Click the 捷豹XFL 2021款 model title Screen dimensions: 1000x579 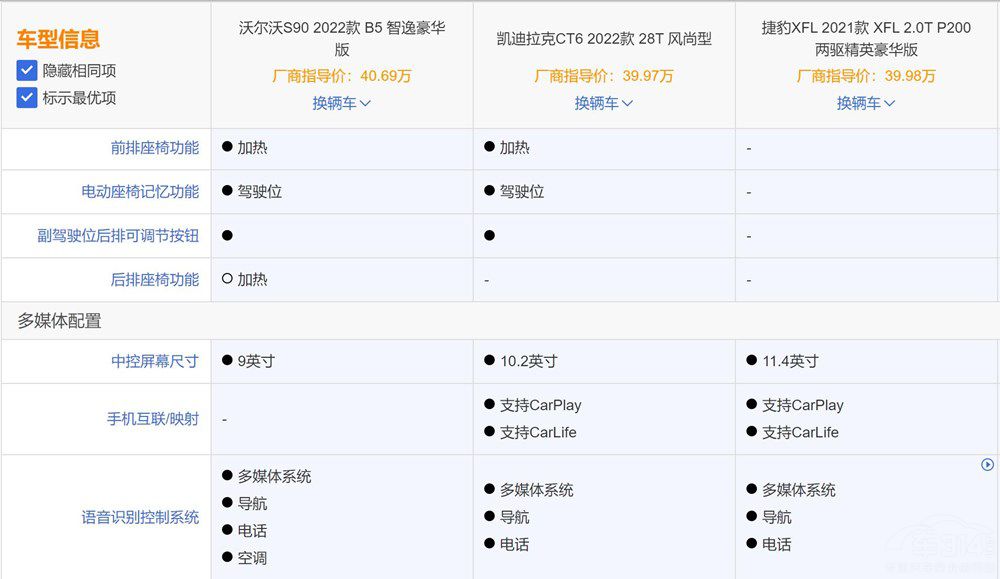coord(866,38)
